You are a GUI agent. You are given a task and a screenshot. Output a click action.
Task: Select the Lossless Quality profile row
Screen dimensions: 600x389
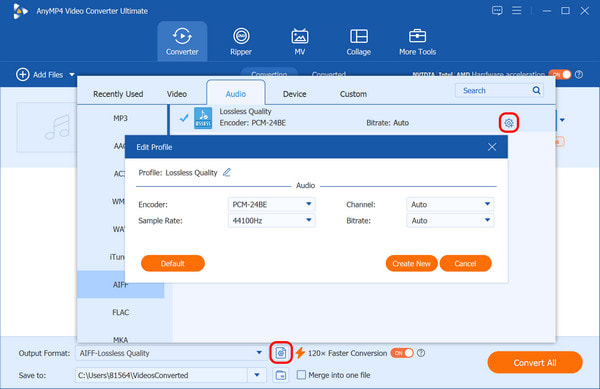click(x=362, y=119)
